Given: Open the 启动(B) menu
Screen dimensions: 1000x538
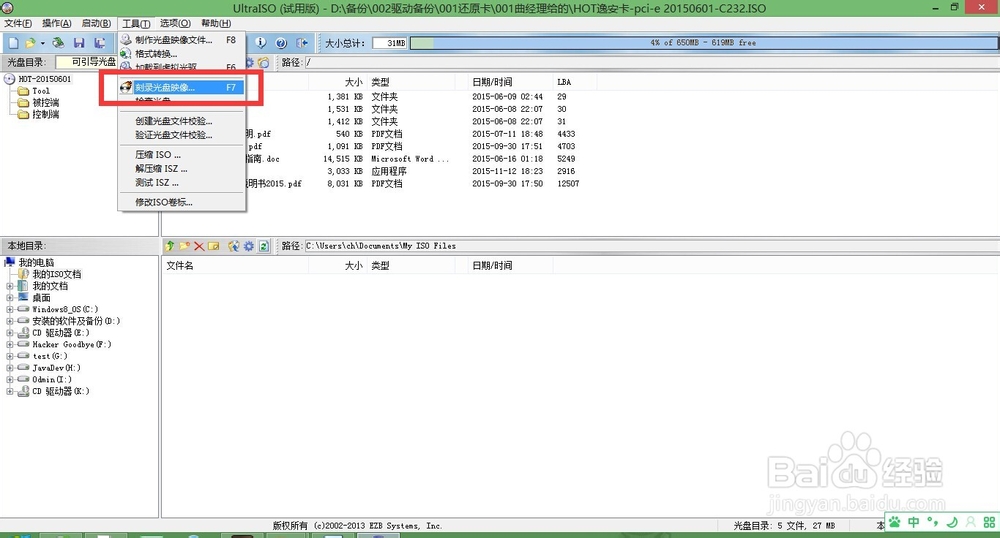Looking at the screenshot, I should coord(96,23).
